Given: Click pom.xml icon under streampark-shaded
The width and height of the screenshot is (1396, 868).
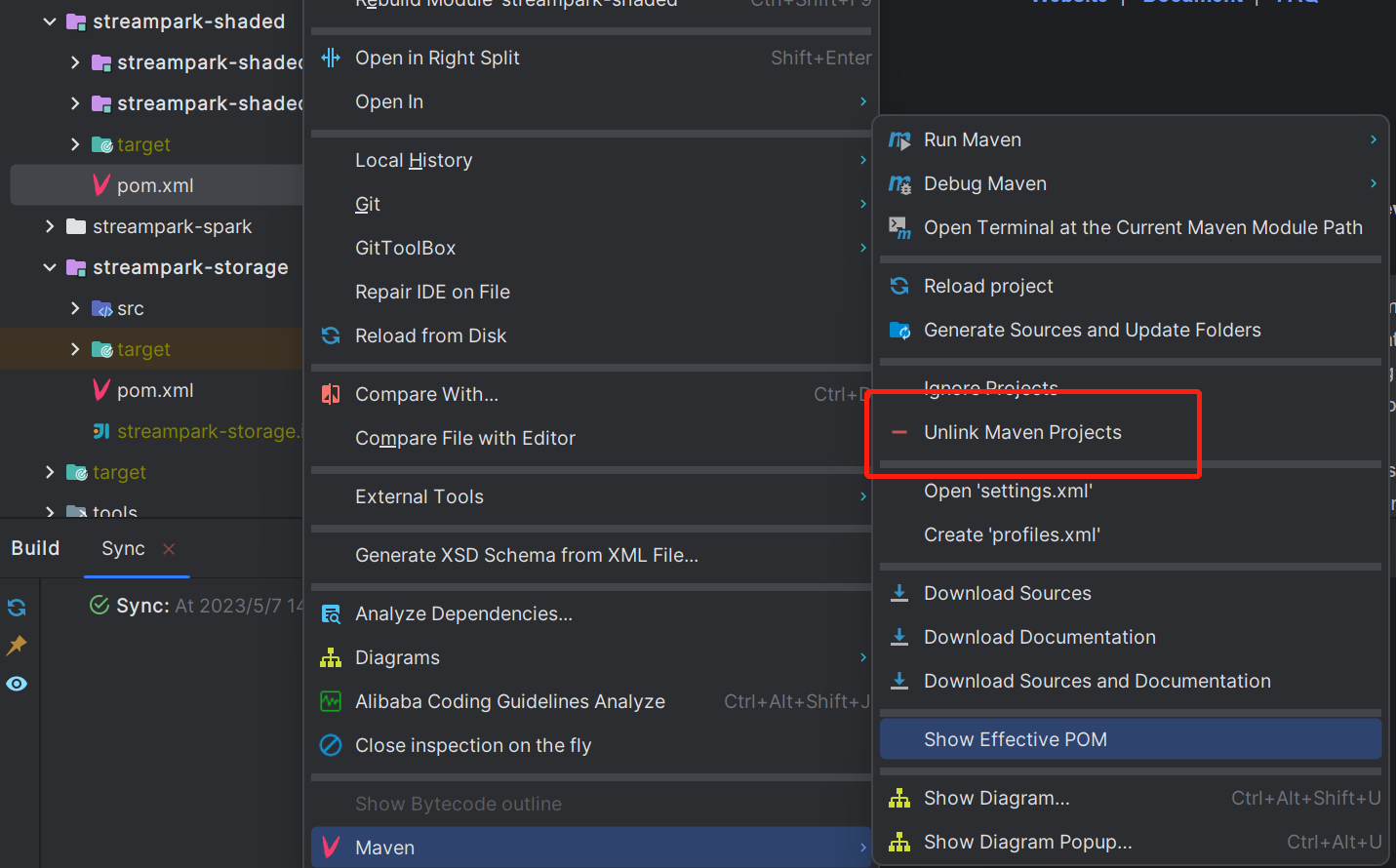Looking at the screenshot, I should [101, 184].
